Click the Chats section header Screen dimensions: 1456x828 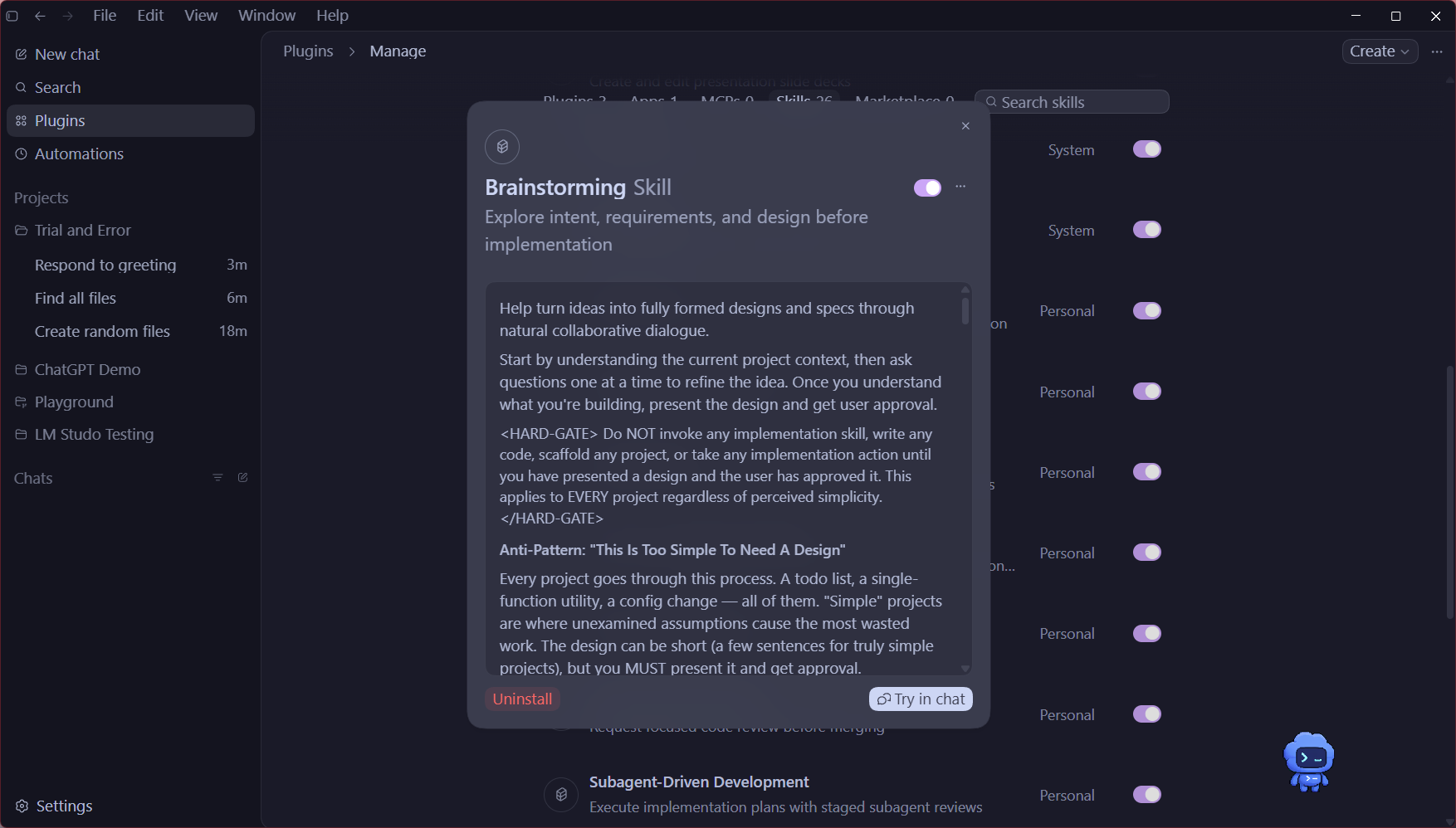33,478
